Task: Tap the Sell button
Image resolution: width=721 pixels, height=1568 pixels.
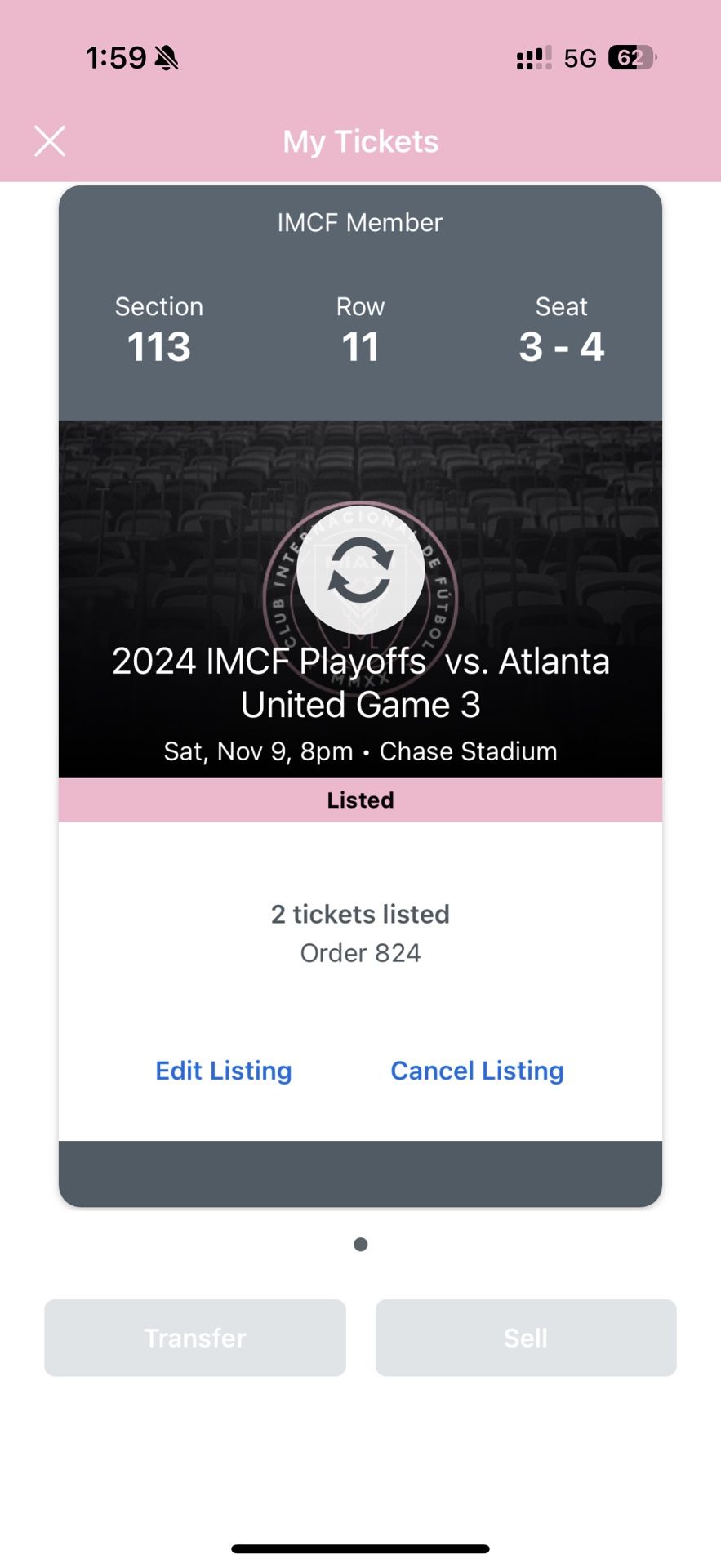Action: pyautogui.click(x=526, y=1338)
